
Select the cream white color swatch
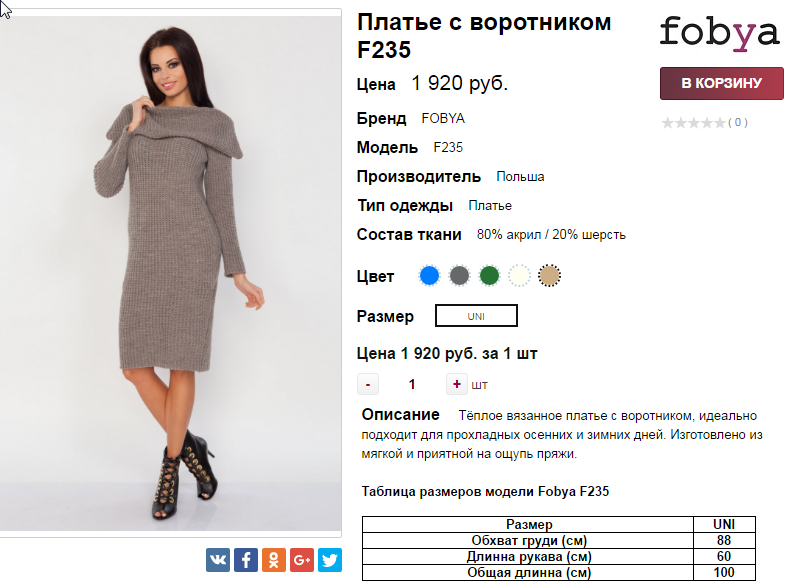click(x=519, y=276)
